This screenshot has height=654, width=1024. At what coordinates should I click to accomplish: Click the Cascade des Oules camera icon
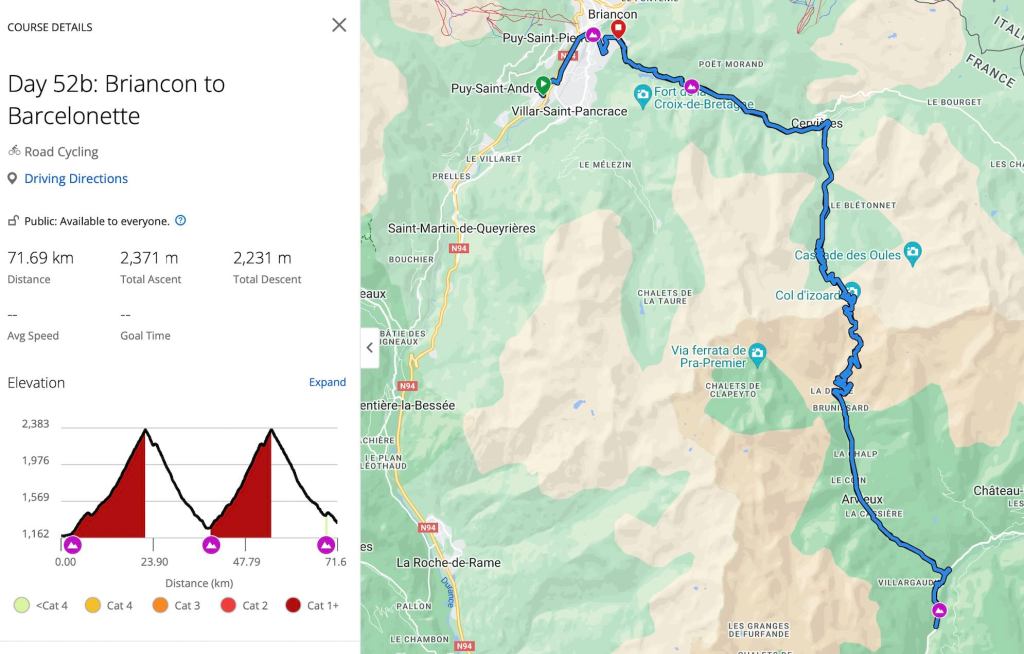point(912,251)
